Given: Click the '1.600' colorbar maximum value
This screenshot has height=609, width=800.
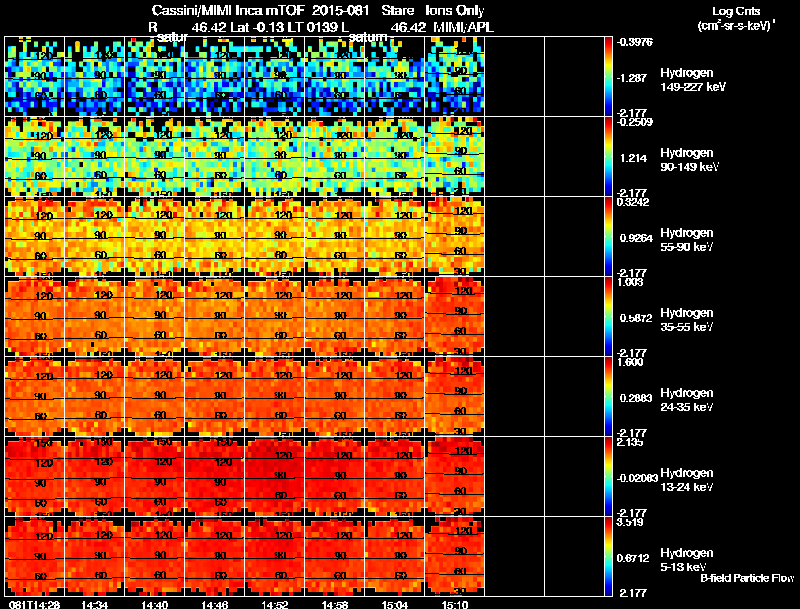Looking at the screenshot, I should pos(630,362).
